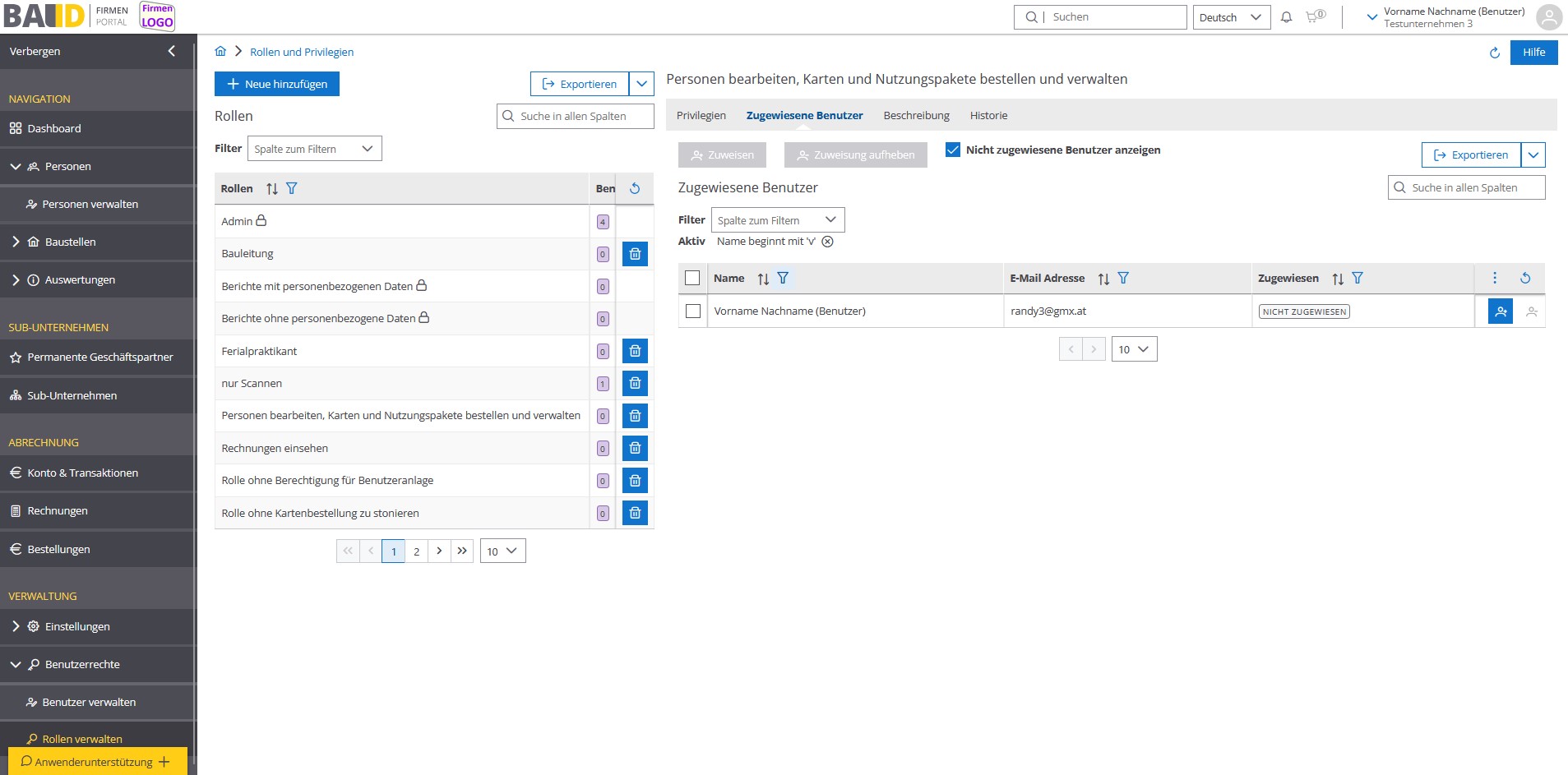Filter the Rollen column via funnel icon
Screen dimensions: 1568x775
[x=292, y=188]
